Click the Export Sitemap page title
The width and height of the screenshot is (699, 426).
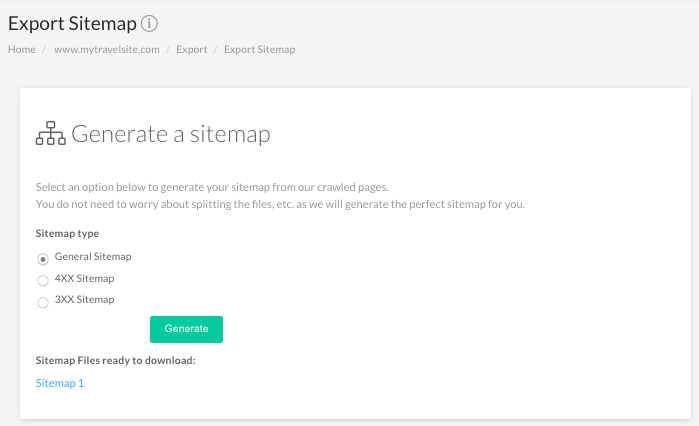pyautogui.click(x=72, y=24)
